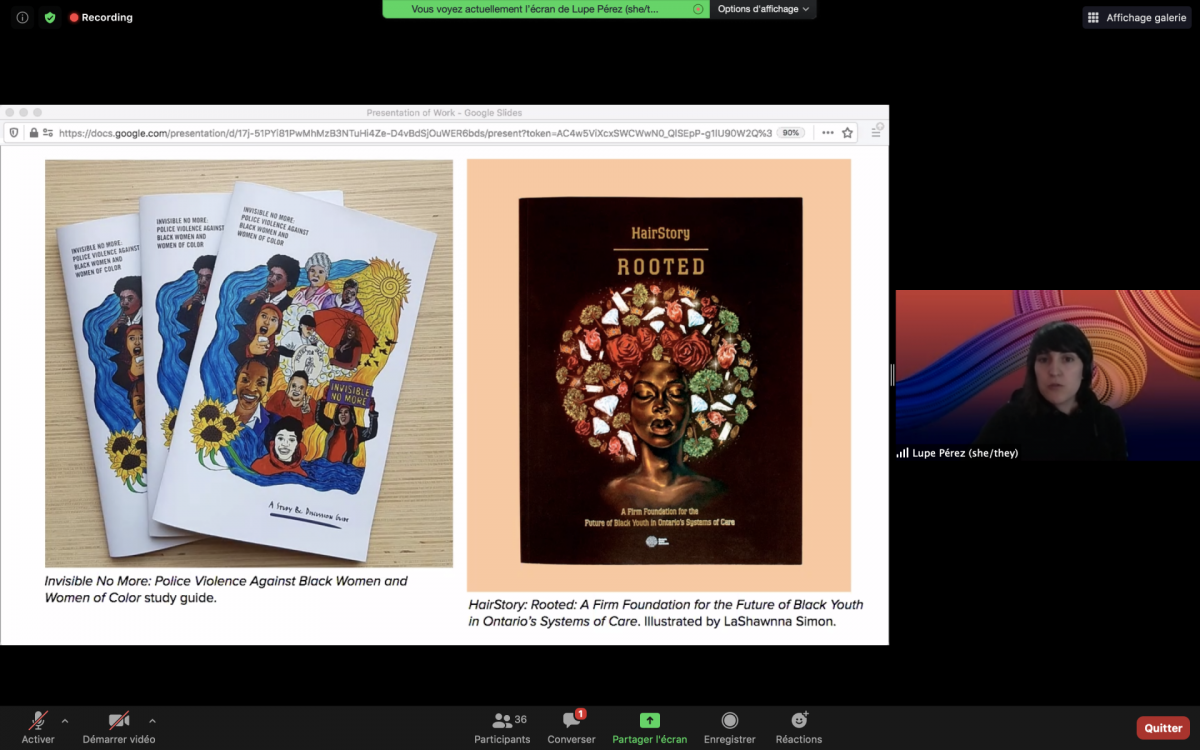
Task: Click the sharing banner text about Lupe Pérez's screen
Action: [535, 9]
